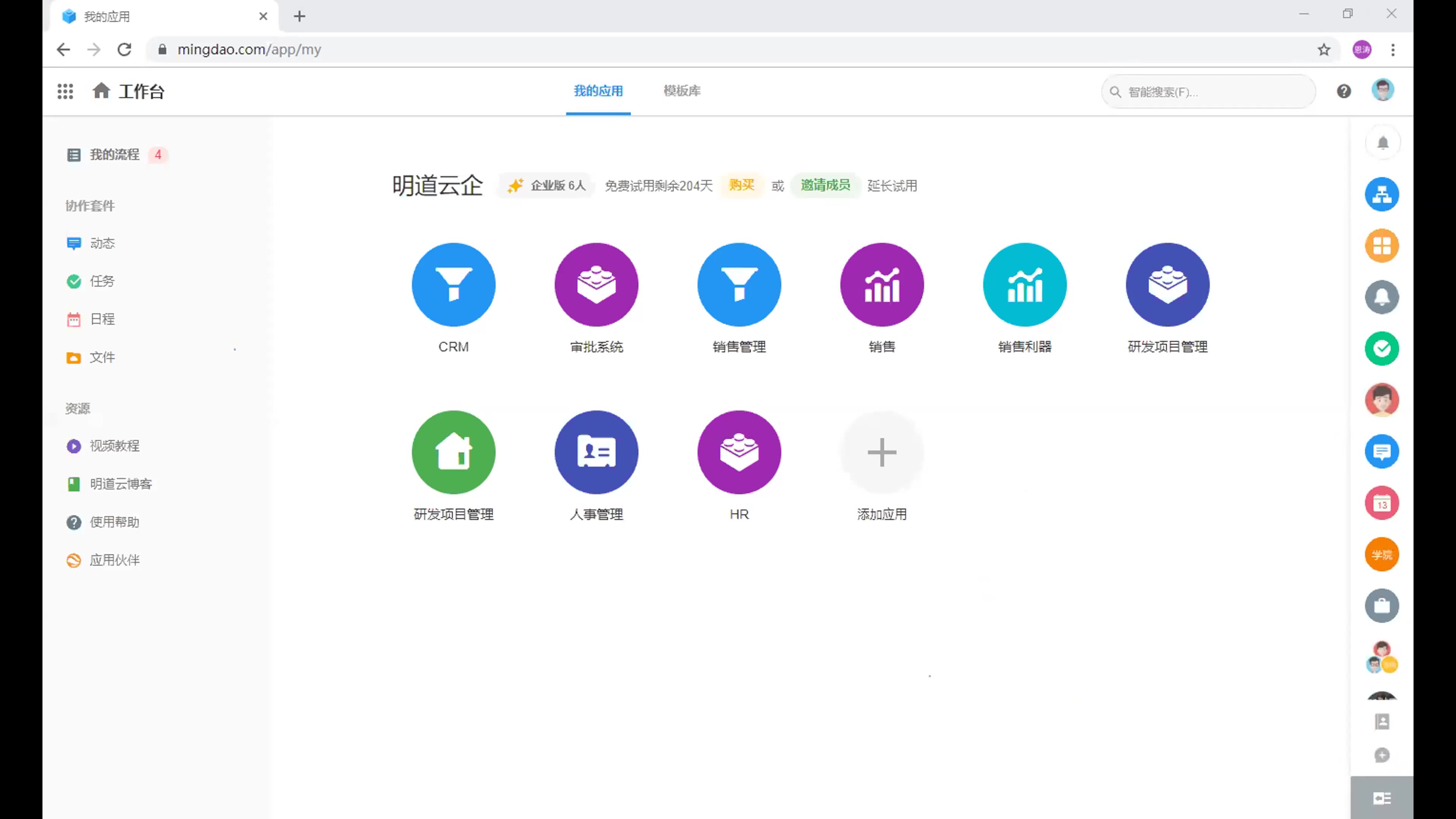Open 日程 in sidebar
The width and height of the screenshot is (1456, 819).
91,319
